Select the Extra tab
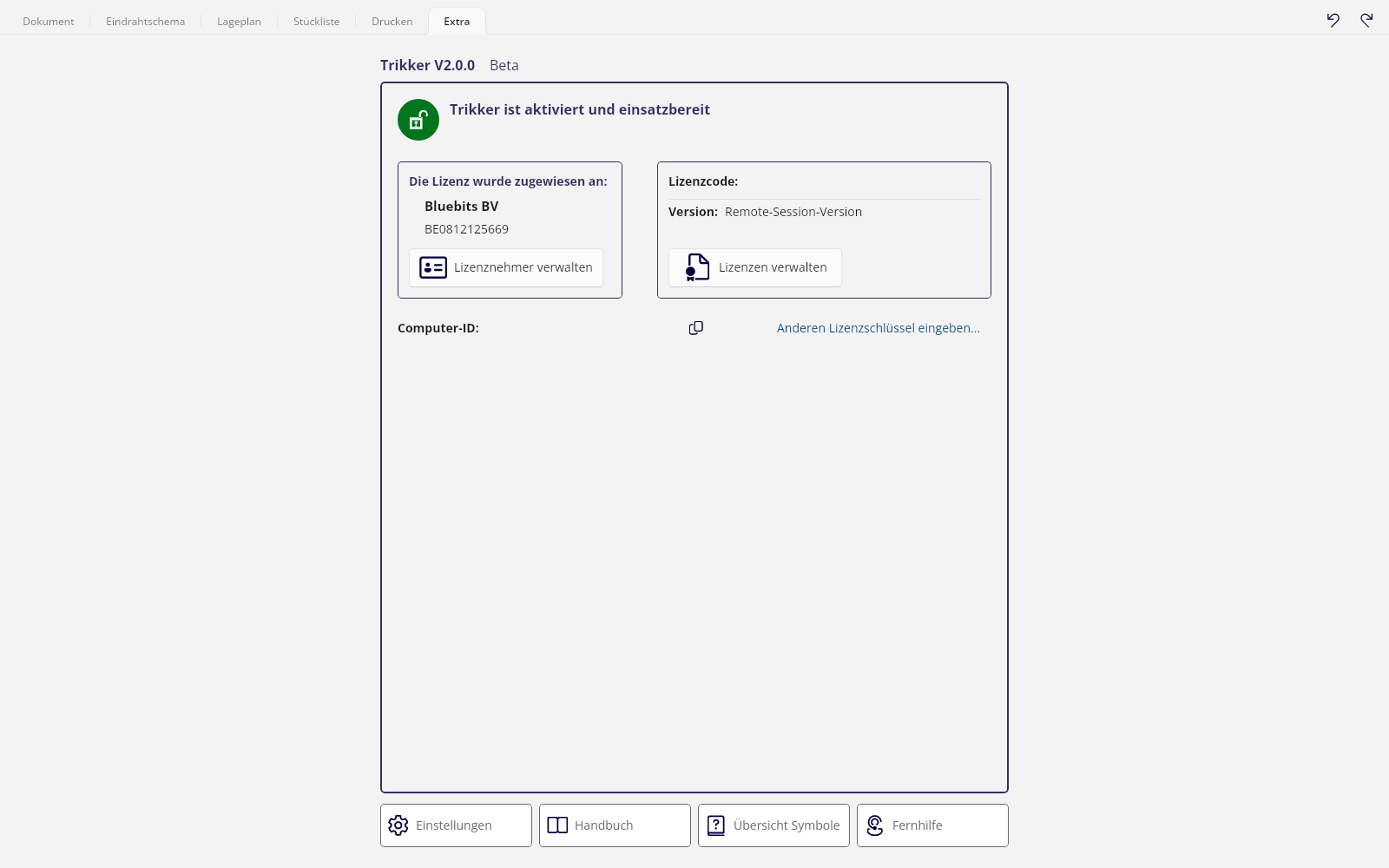 (457, 22)
